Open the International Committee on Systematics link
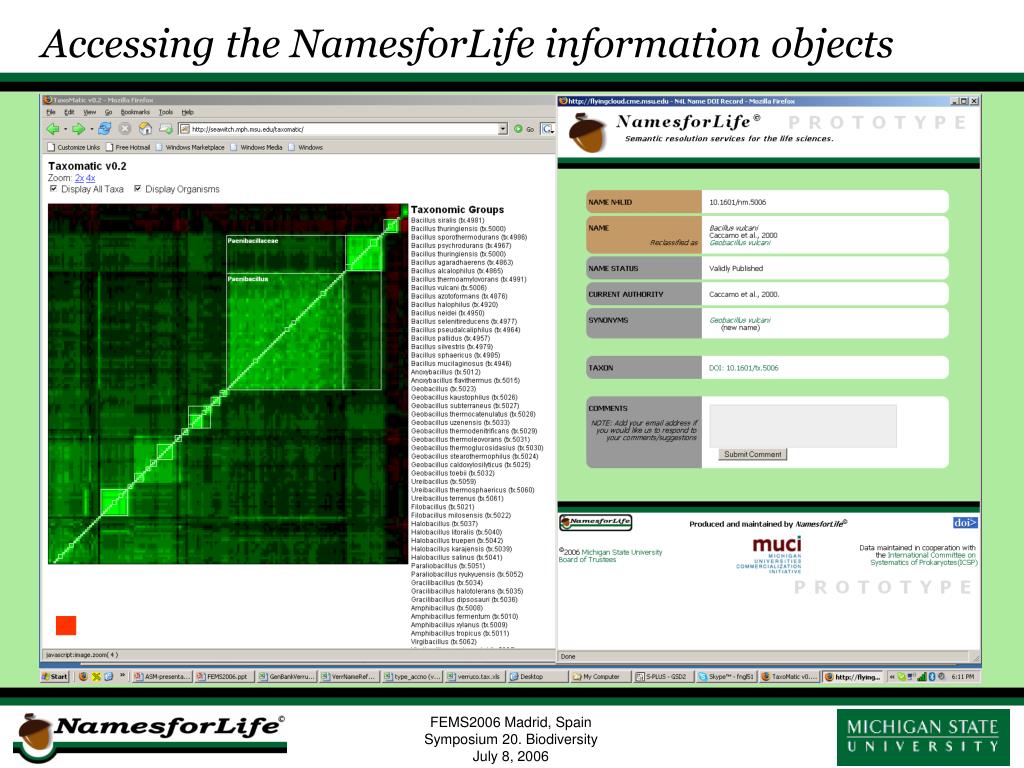Screen dimensions: 1024x768 [923, 559]
